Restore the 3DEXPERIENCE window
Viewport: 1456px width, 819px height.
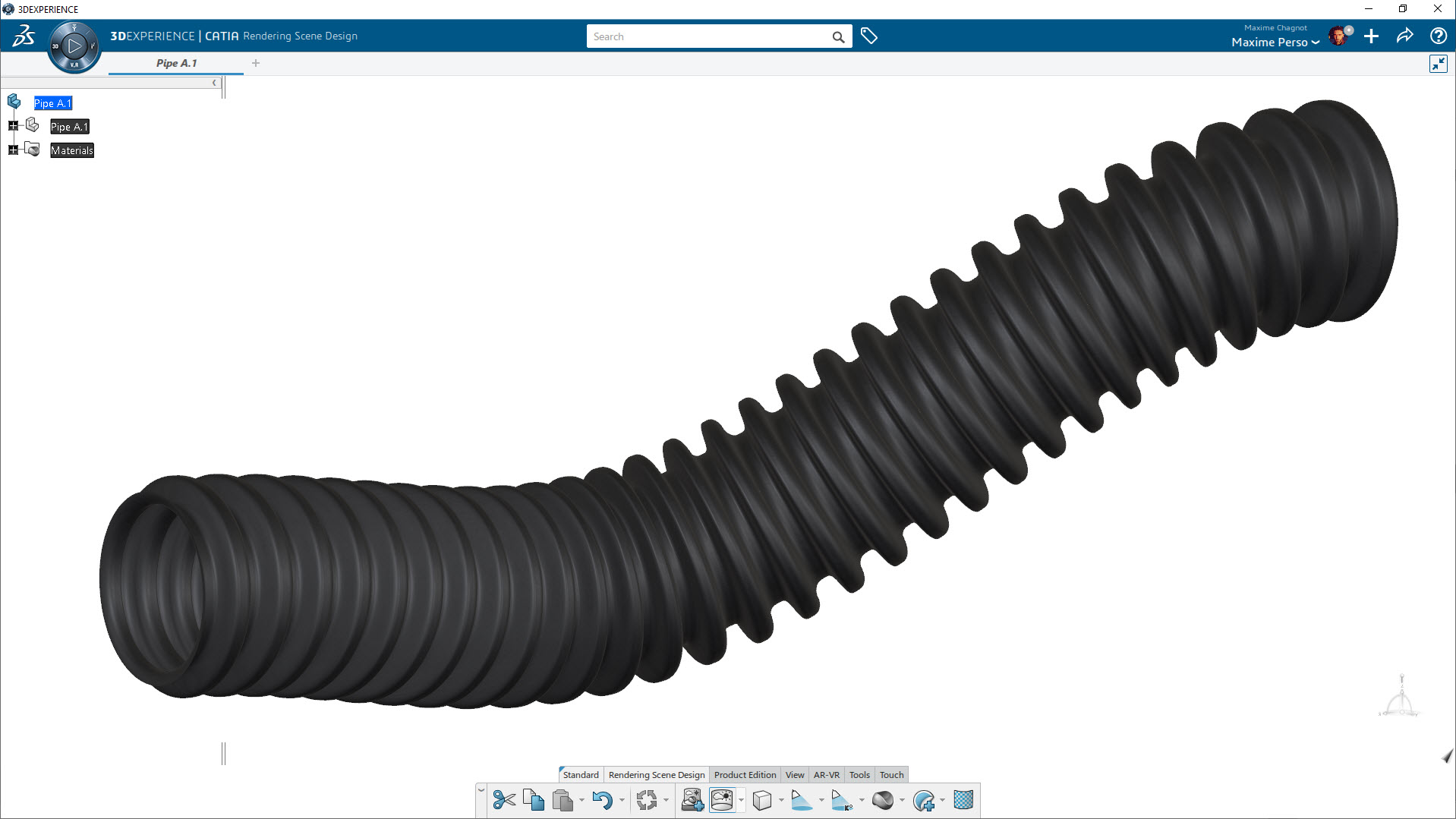point(1403,9)
